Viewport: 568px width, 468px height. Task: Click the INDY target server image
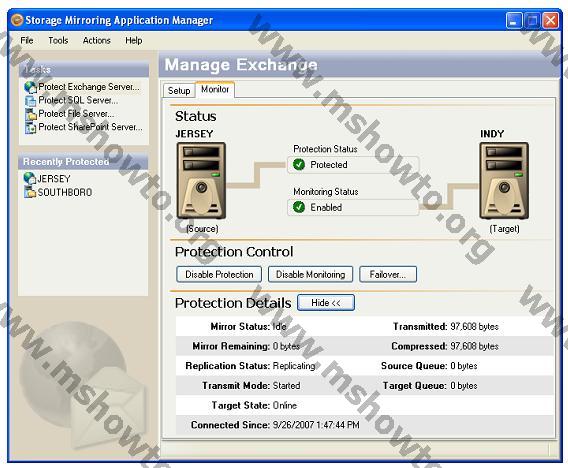click(504, 180)
